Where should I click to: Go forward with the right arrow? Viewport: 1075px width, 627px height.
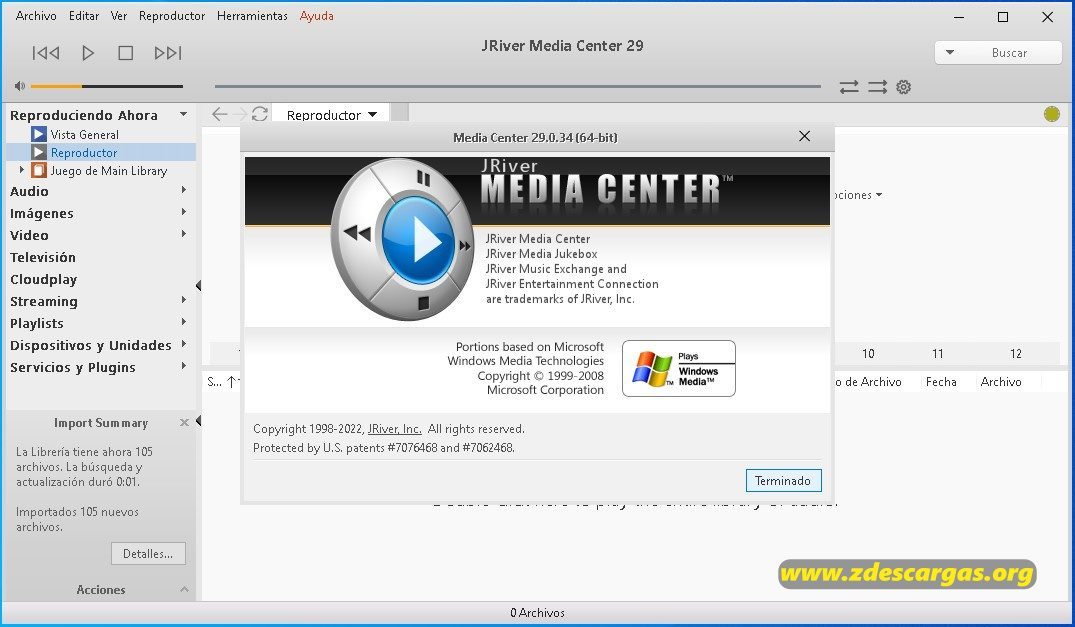[239, 114]
